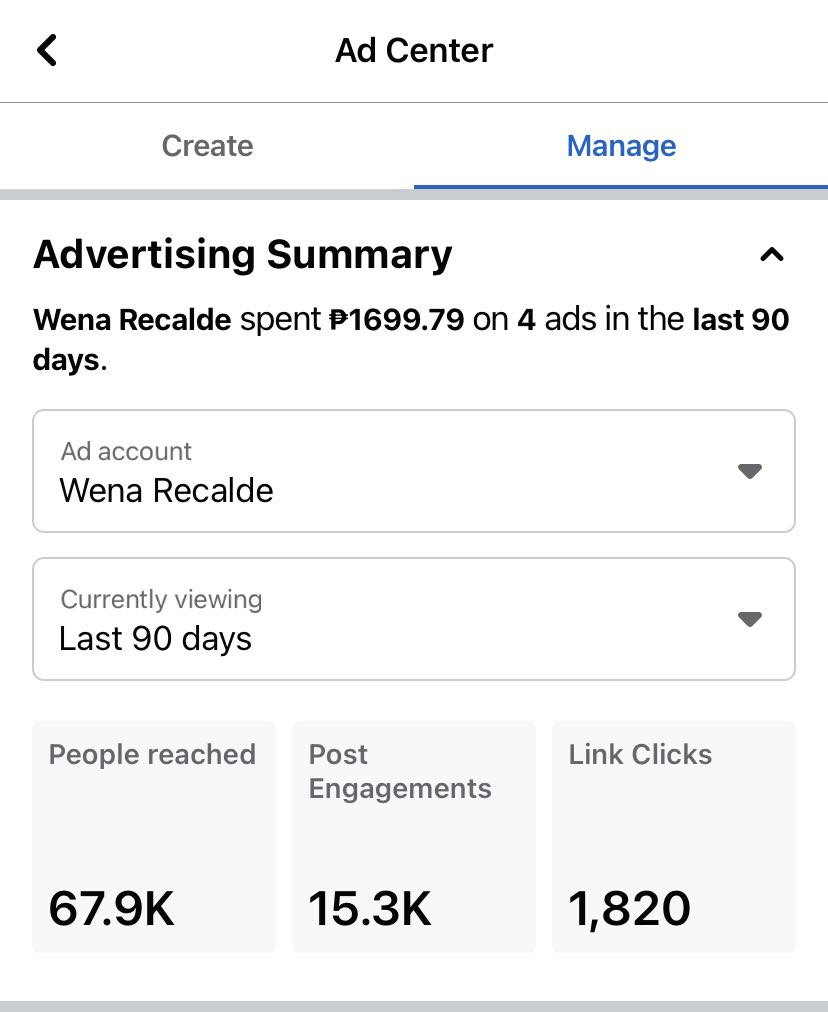Screen dimensions: 828x1012
Task: Click the Advertising Summary heading
Action: click(243, 255)
